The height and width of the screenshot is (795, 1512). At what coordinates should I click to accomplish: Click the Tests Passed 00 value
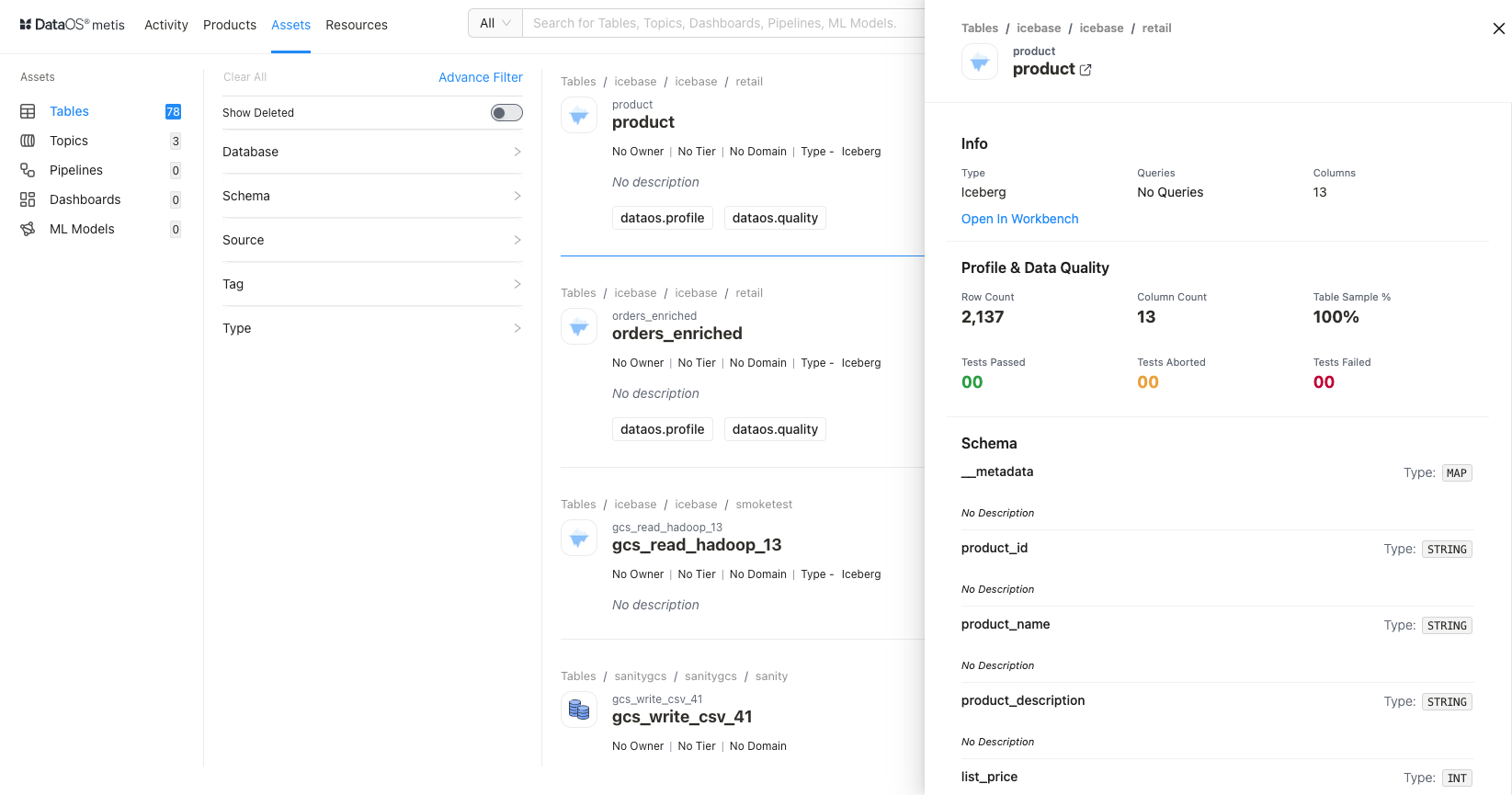[x=972, y=382]
